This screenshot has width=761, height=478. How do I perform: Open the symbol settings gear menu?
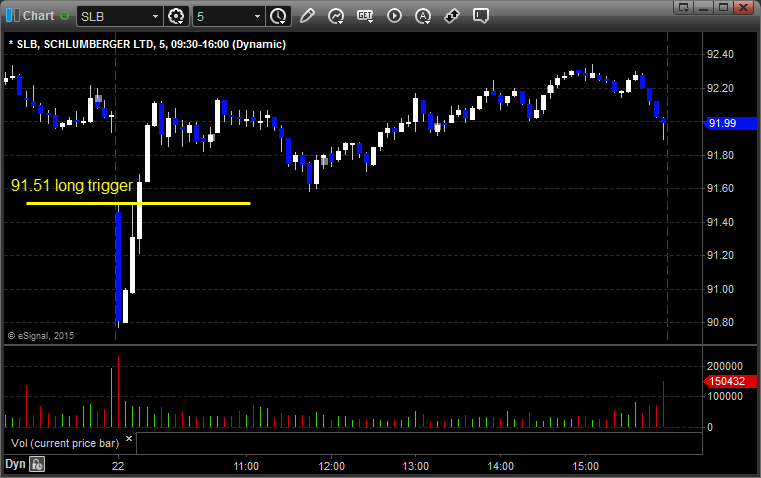(176, 16)
